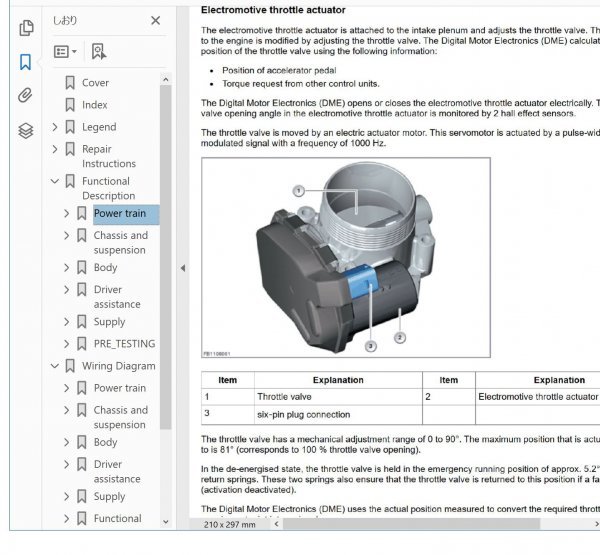Open the layers panel icon

pyautogui.click(x=26, y=131)
